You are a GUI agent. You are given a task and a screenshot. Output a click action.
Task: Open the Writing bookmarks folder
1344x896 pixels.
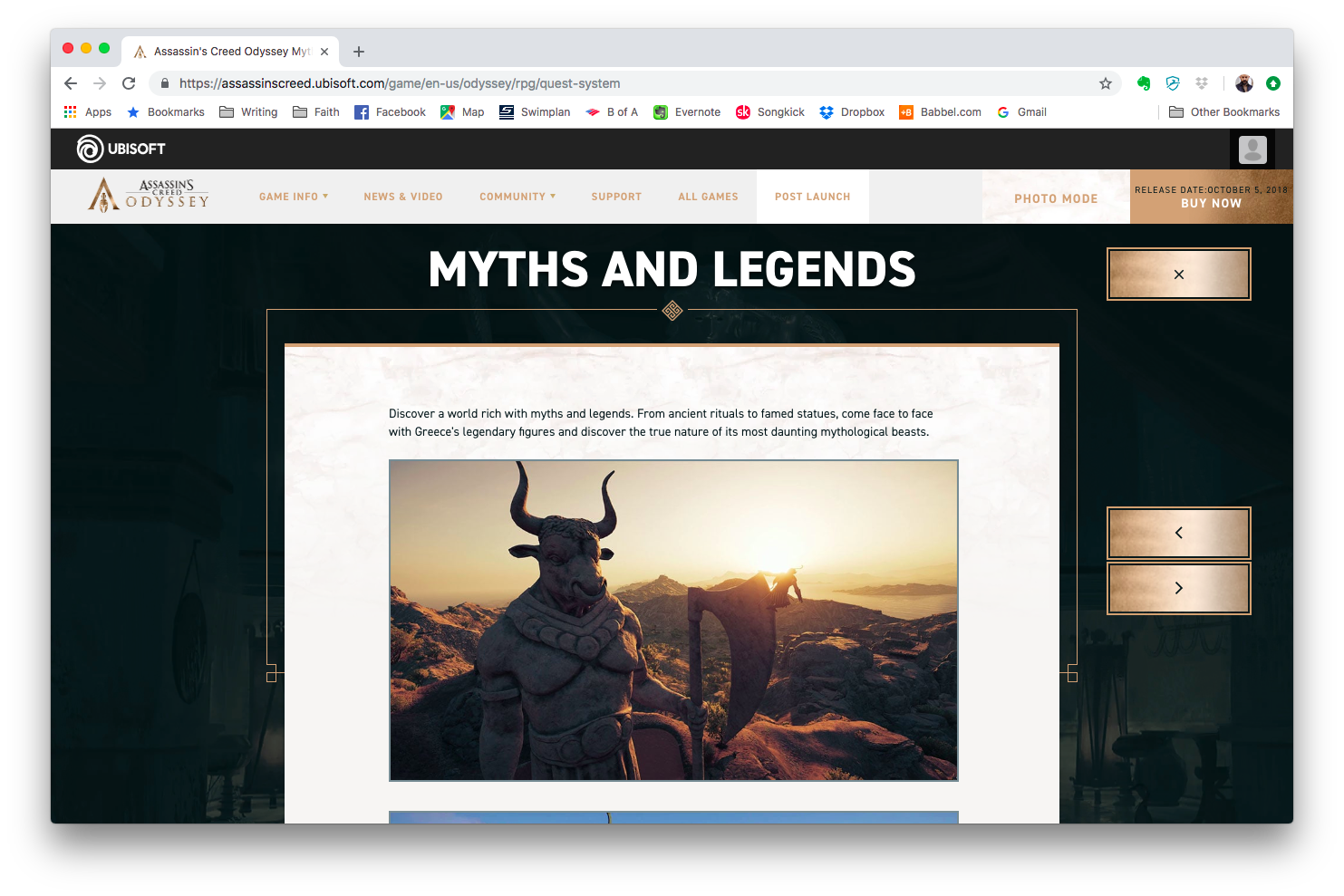click(x=248, y=112)
